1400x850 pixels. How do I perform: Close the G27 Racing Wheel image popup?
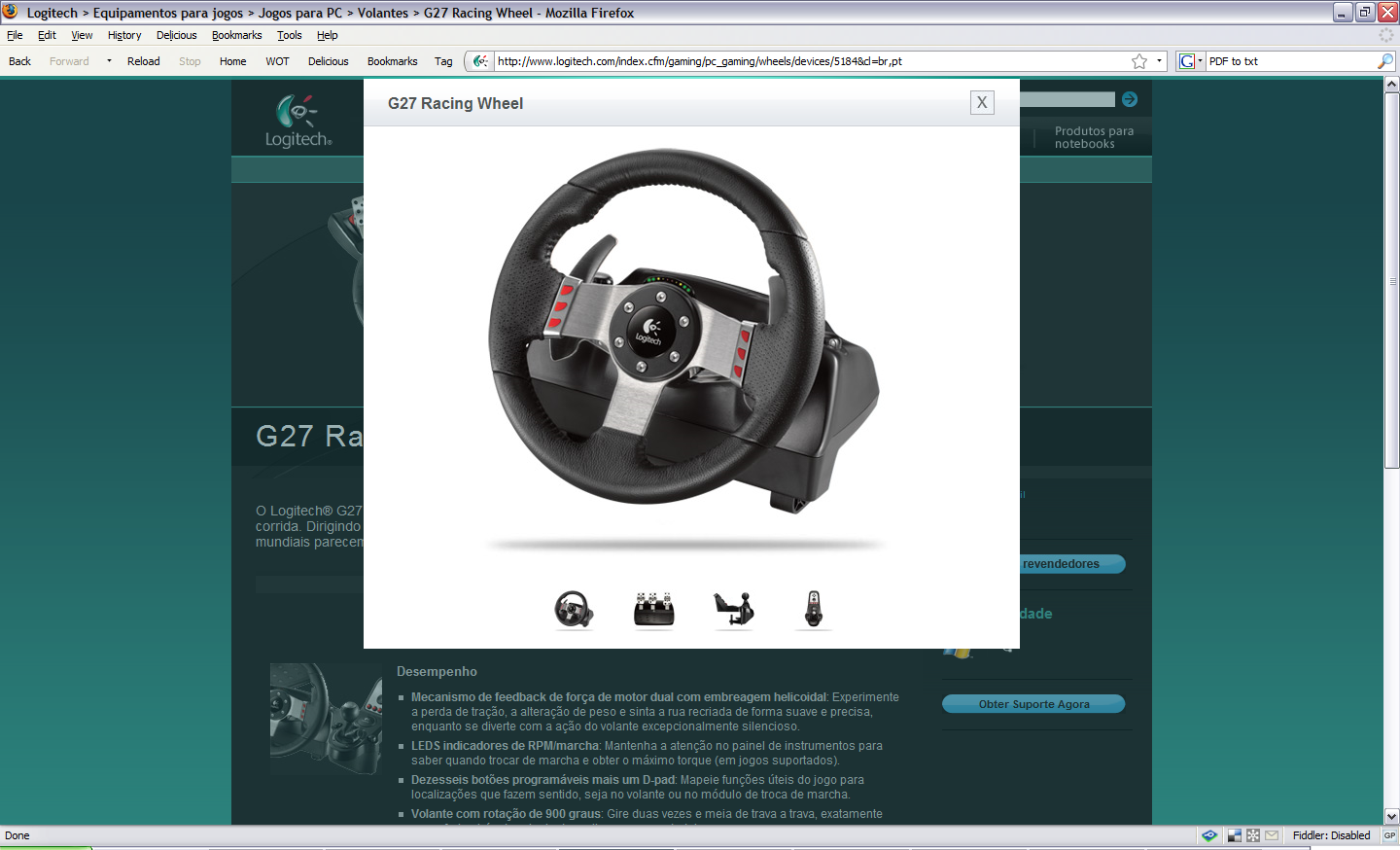[x=982, y=102]
